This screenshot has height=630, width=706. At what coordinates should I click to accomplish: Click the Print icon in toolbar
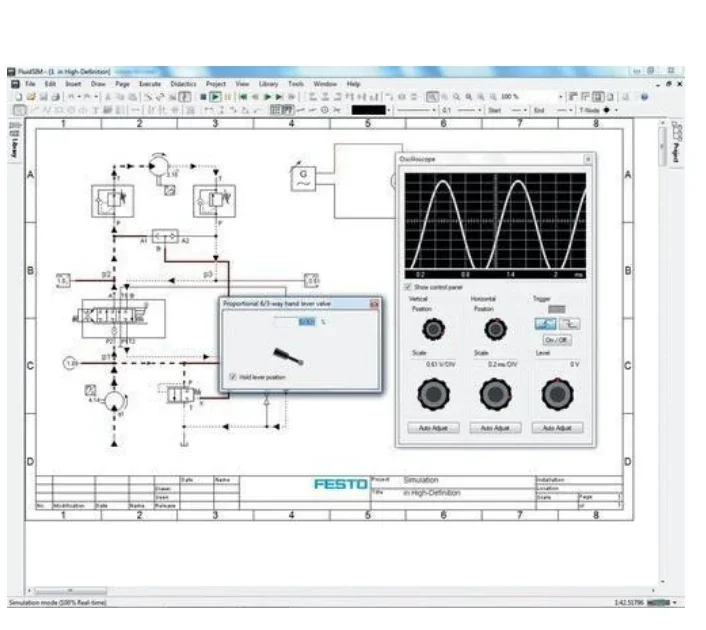click(55, 97)
